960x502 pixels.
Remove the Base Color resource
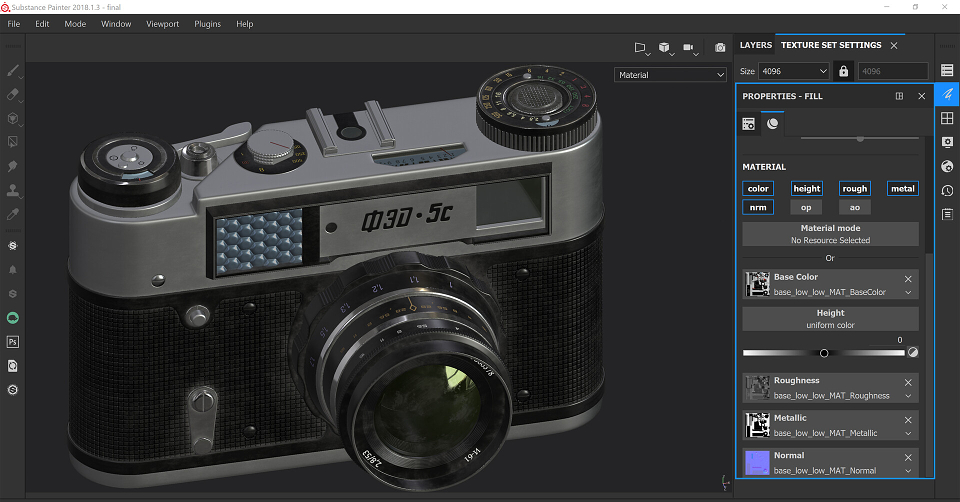click(x=908, y=279)
